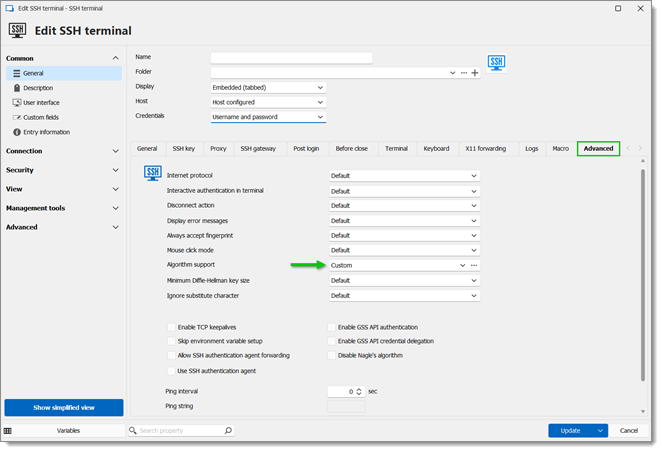
Task: Tick Disable Nagle's algorithm checkbox
Action: [x=331, y=355]
